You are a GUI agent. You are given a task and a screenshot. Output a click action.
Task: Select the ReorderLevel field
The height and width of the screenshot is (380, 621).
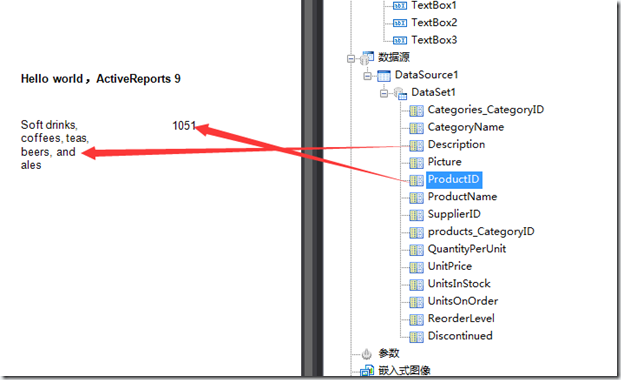[461, 319]
